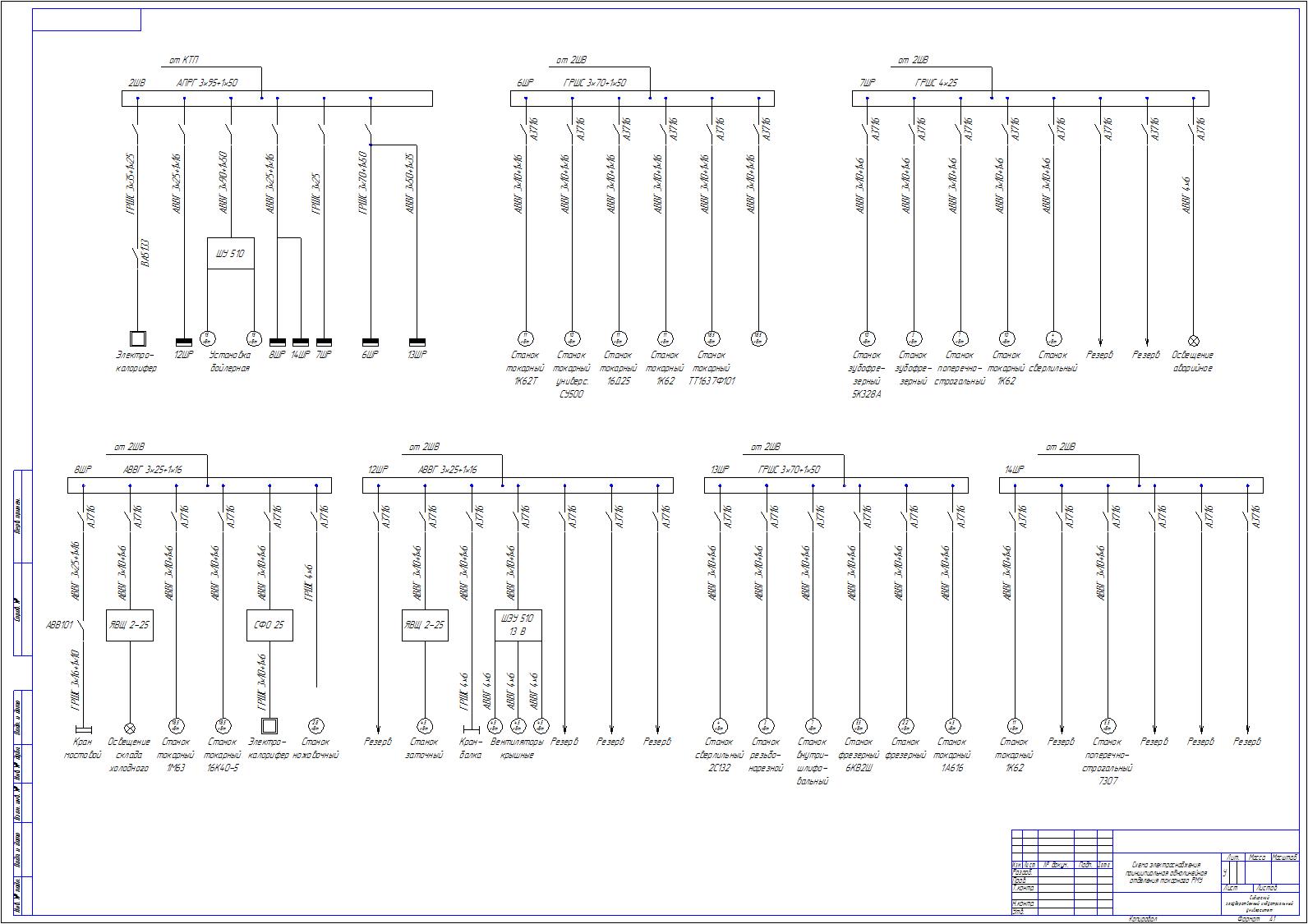Click the university name in the title block
Image resolution: width=1308 pixels, height=924 pixels.
click(1260, 903)
